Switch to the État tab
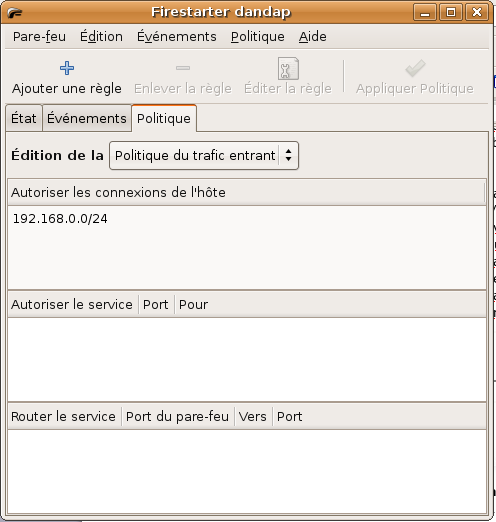 [x=24, y=118]
